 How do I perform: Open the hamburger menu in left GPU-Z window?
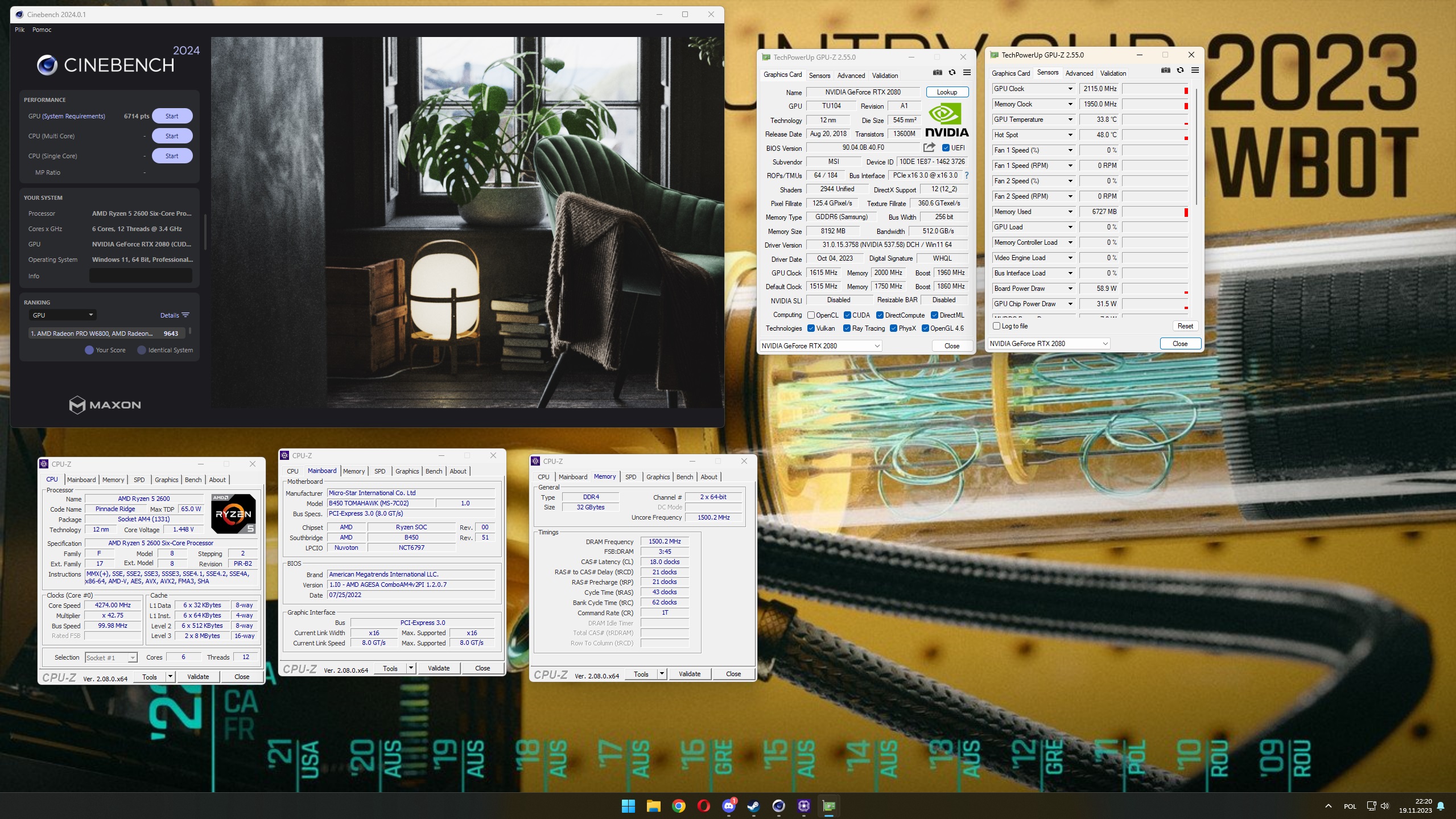[967, 73]
